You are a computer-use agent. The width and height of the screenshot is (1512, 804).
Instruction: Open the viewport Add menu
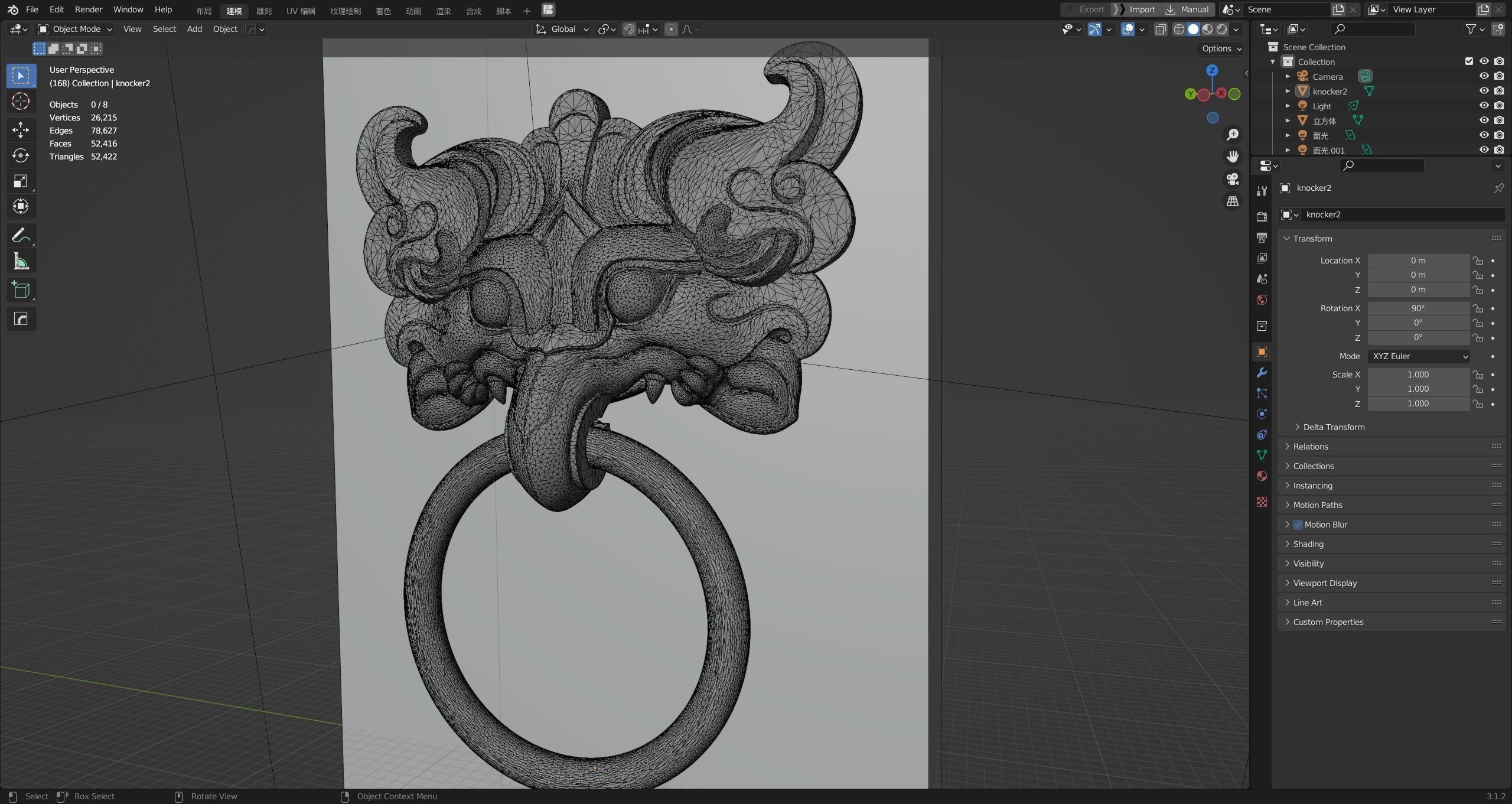pos(194,29)
